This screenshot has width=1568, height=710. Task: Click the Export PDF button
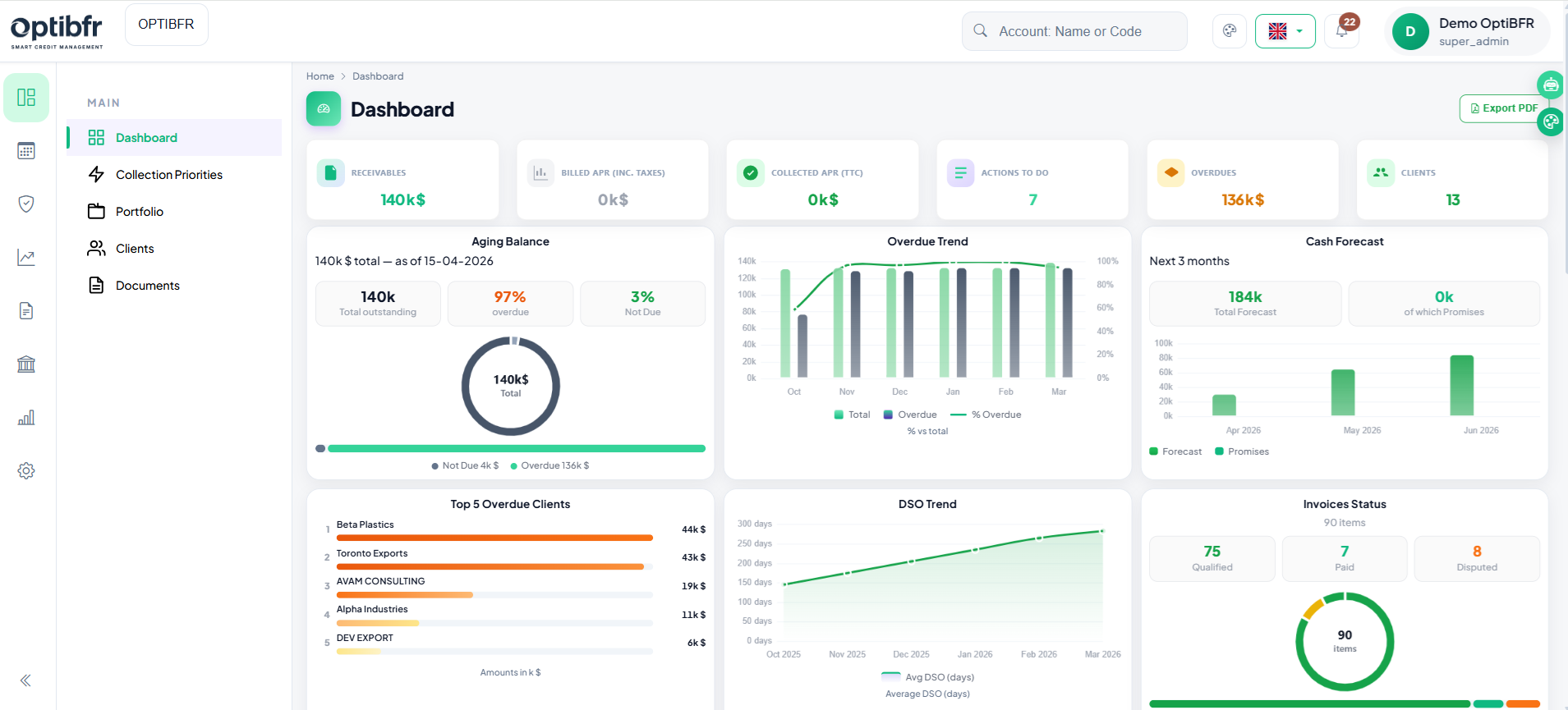click(x=1502, y=108)
